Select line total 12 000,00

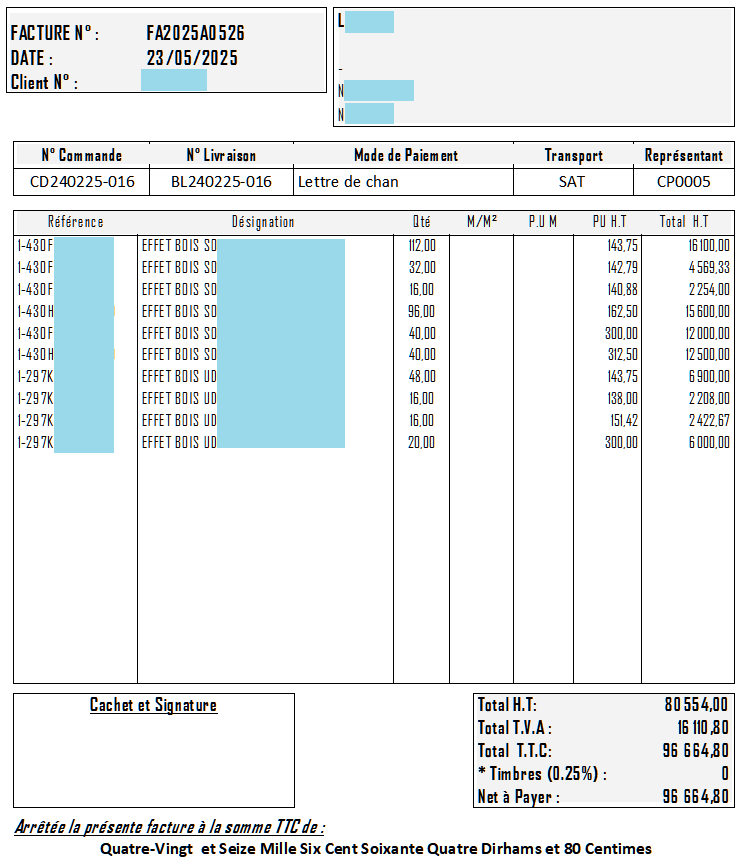(707, 333)
